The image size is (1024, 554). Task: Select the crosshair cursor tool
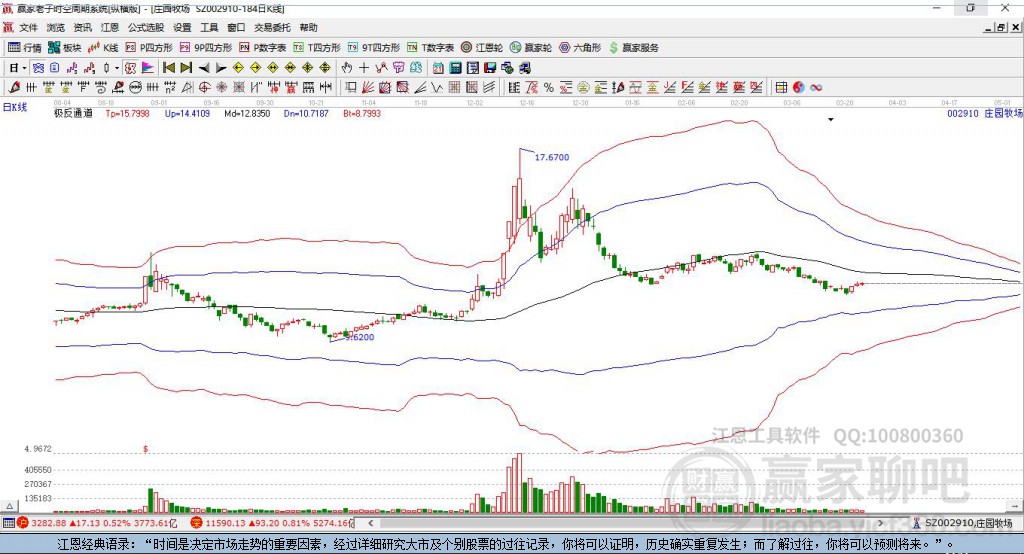(x=364, y=68)
